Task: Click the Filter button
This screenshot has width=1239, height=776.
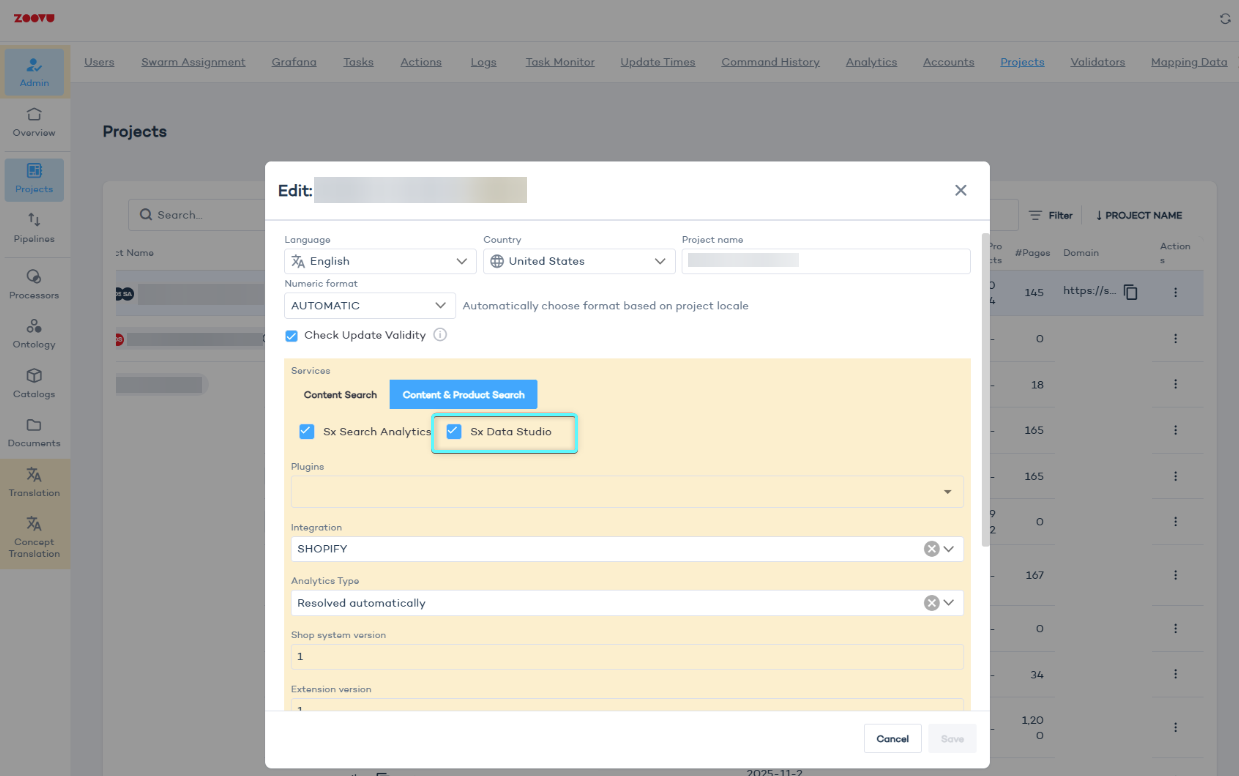Action: 1051,215
